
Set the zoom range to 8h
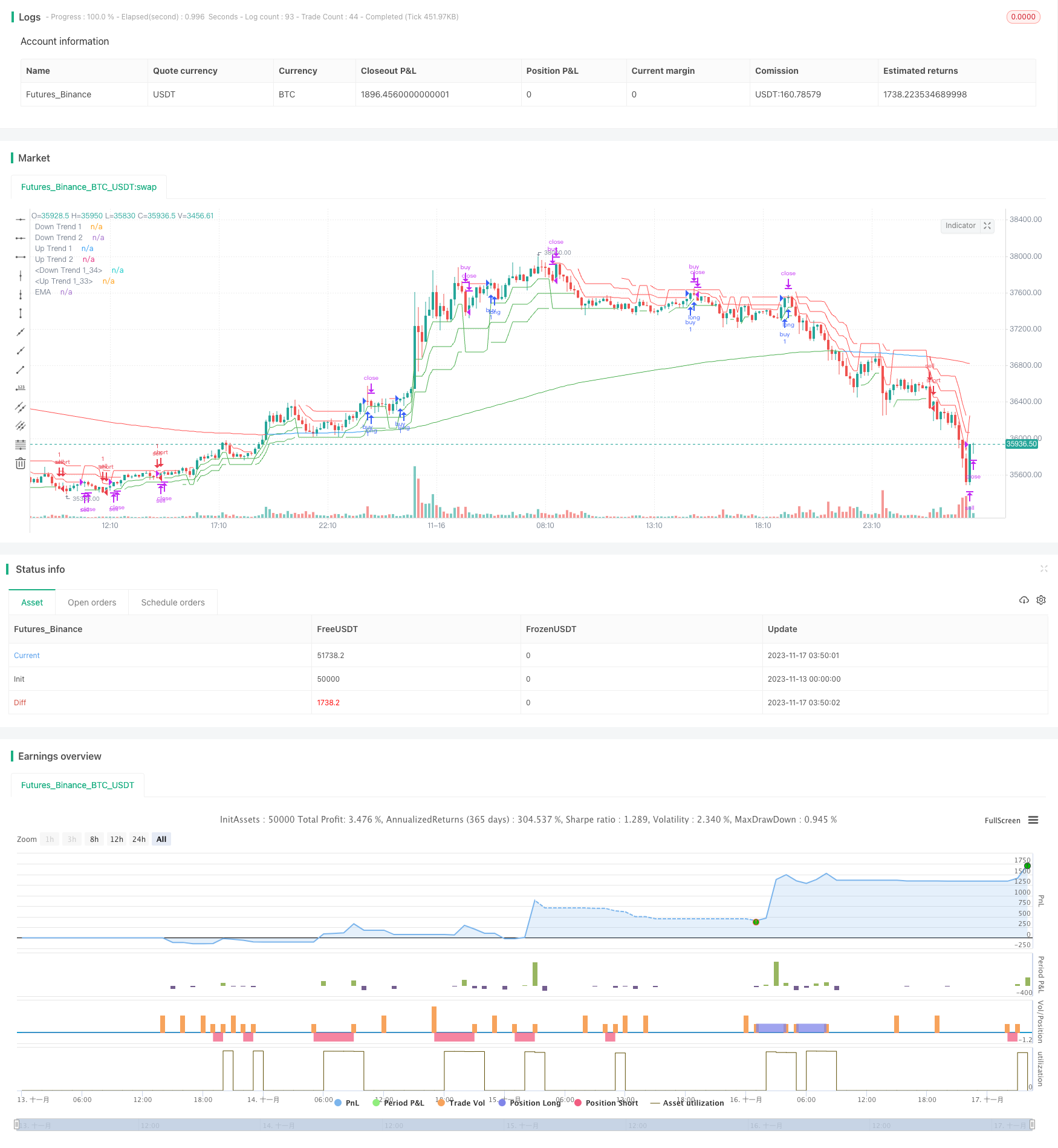(x=94, y=839)
